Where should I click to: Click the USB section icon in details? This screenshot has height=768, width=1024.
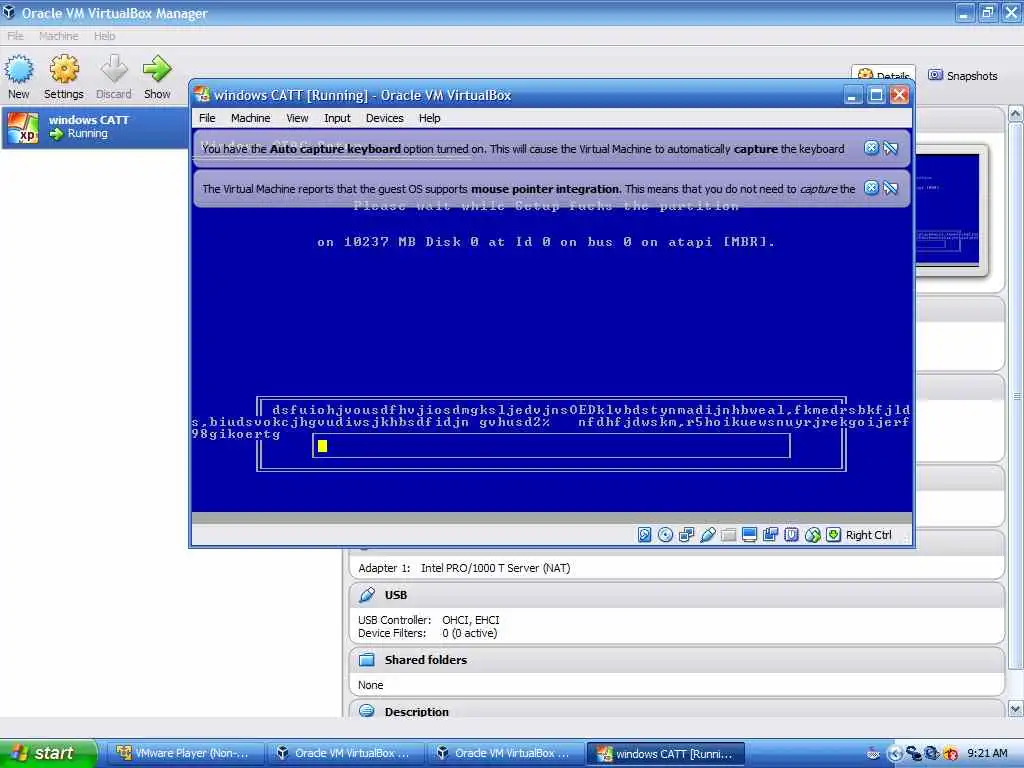tap(367, 595)
